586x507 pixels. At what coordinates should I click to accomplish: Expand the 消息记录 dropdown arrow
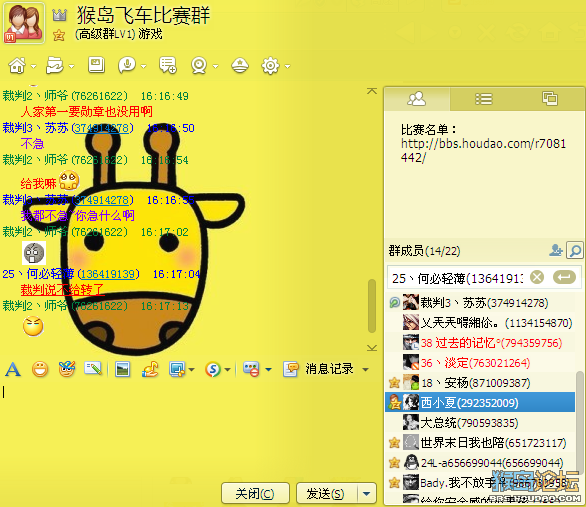366,370
